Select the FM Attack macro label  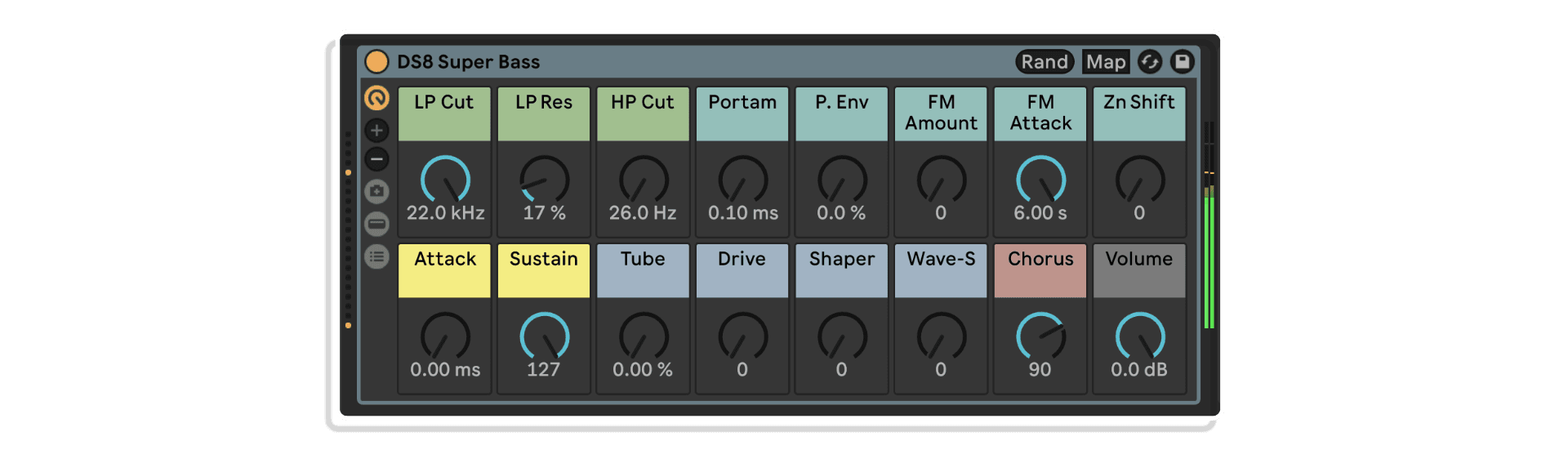pos(1040,114)
